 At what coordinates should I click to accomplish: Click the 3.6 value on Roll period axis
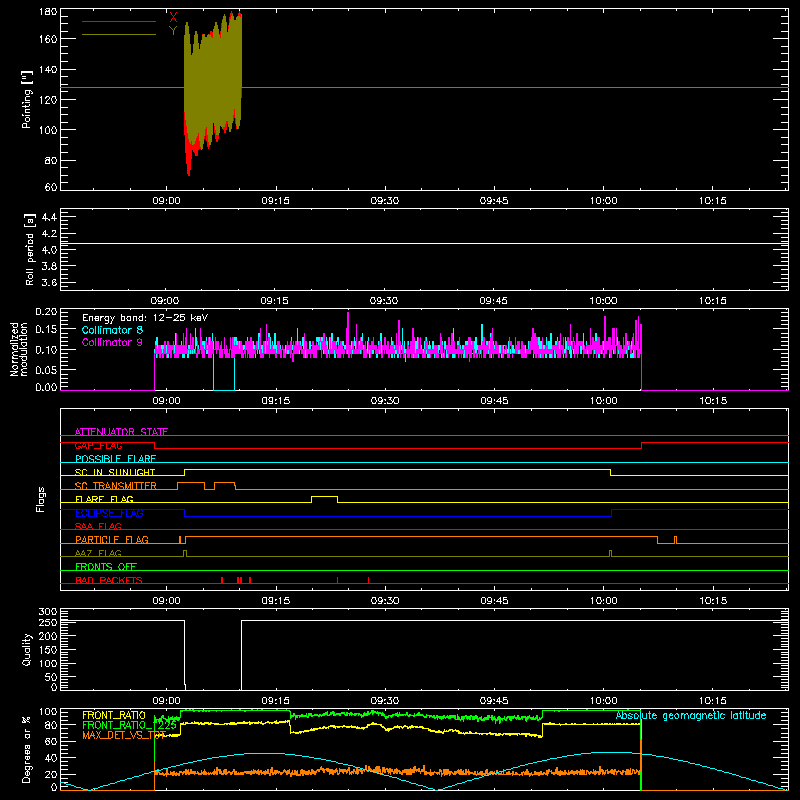click(49, 282)
